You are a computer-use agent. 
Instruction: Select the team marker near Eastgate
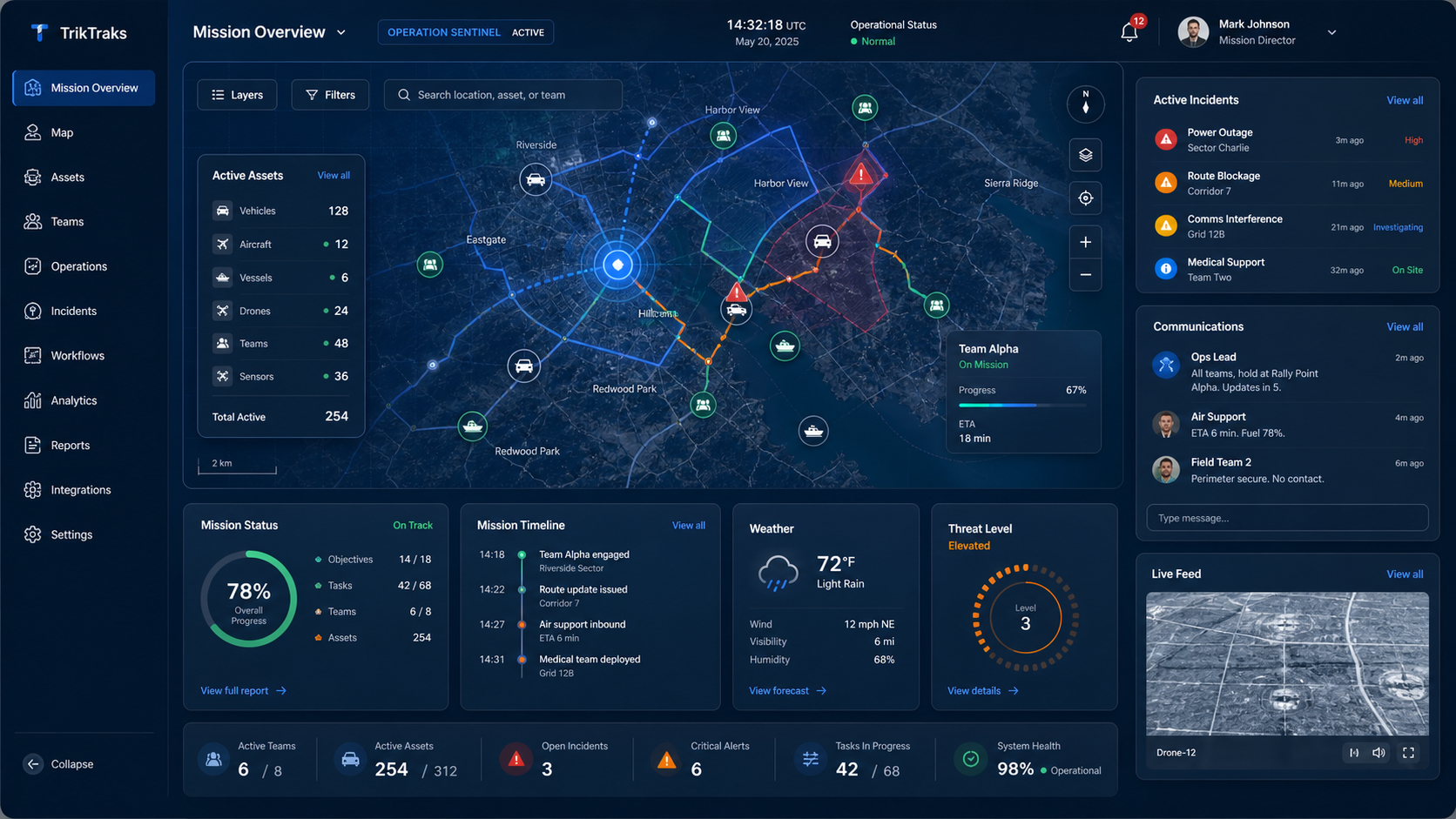point(429,264)
